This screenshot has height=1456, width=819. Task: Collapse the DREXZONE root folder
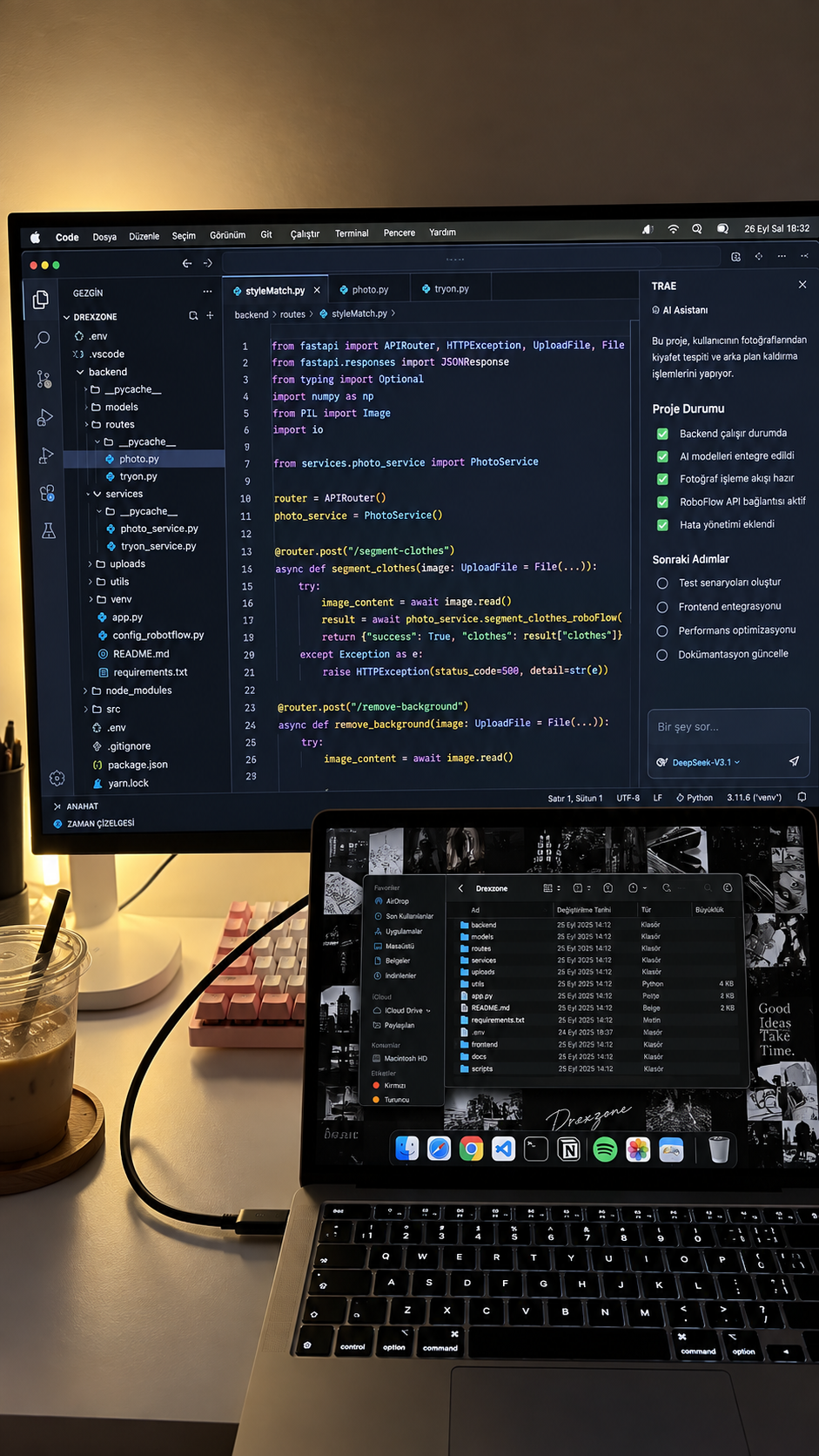[67, 317]
